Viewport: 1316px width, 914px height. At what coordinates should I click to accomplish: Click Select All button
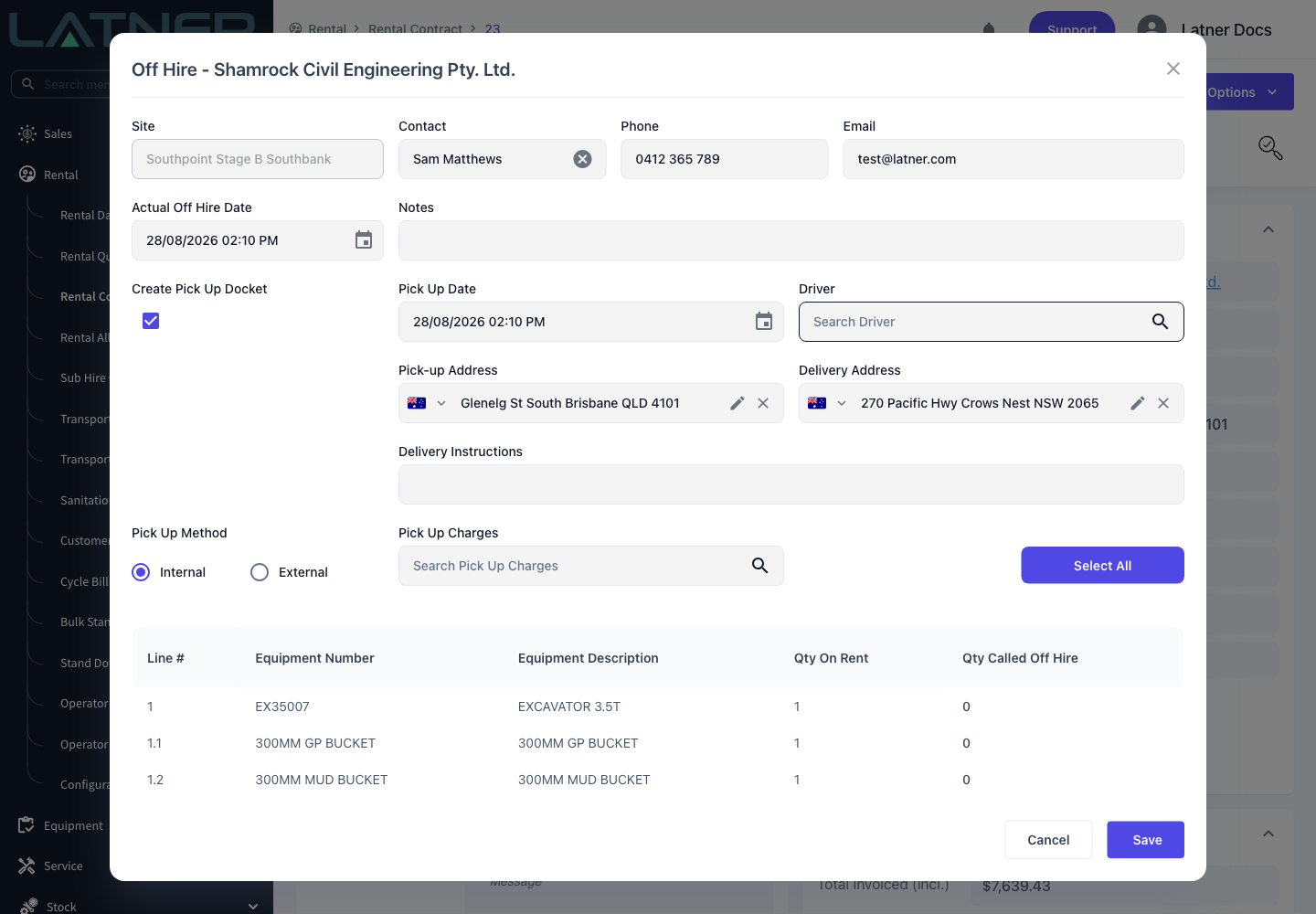pos(1102,565)
